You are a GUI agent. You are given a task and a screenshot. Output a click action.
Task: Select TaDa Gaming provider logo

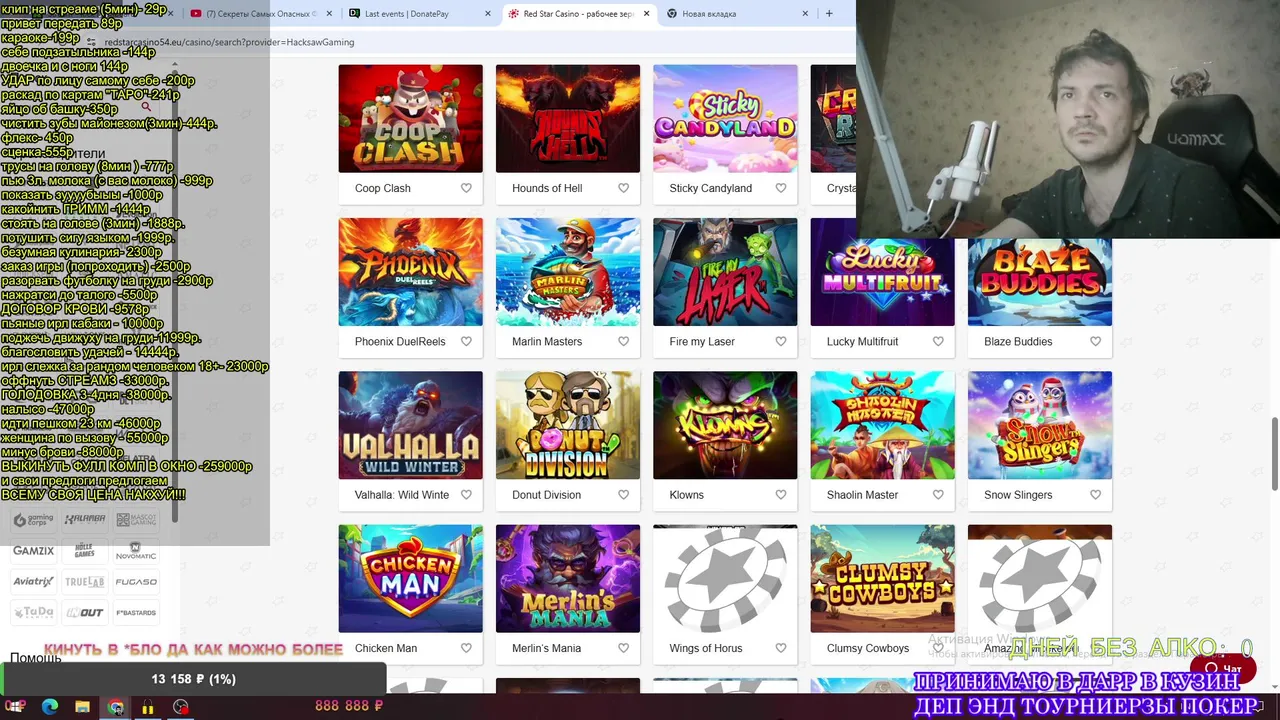click(33, 613)
